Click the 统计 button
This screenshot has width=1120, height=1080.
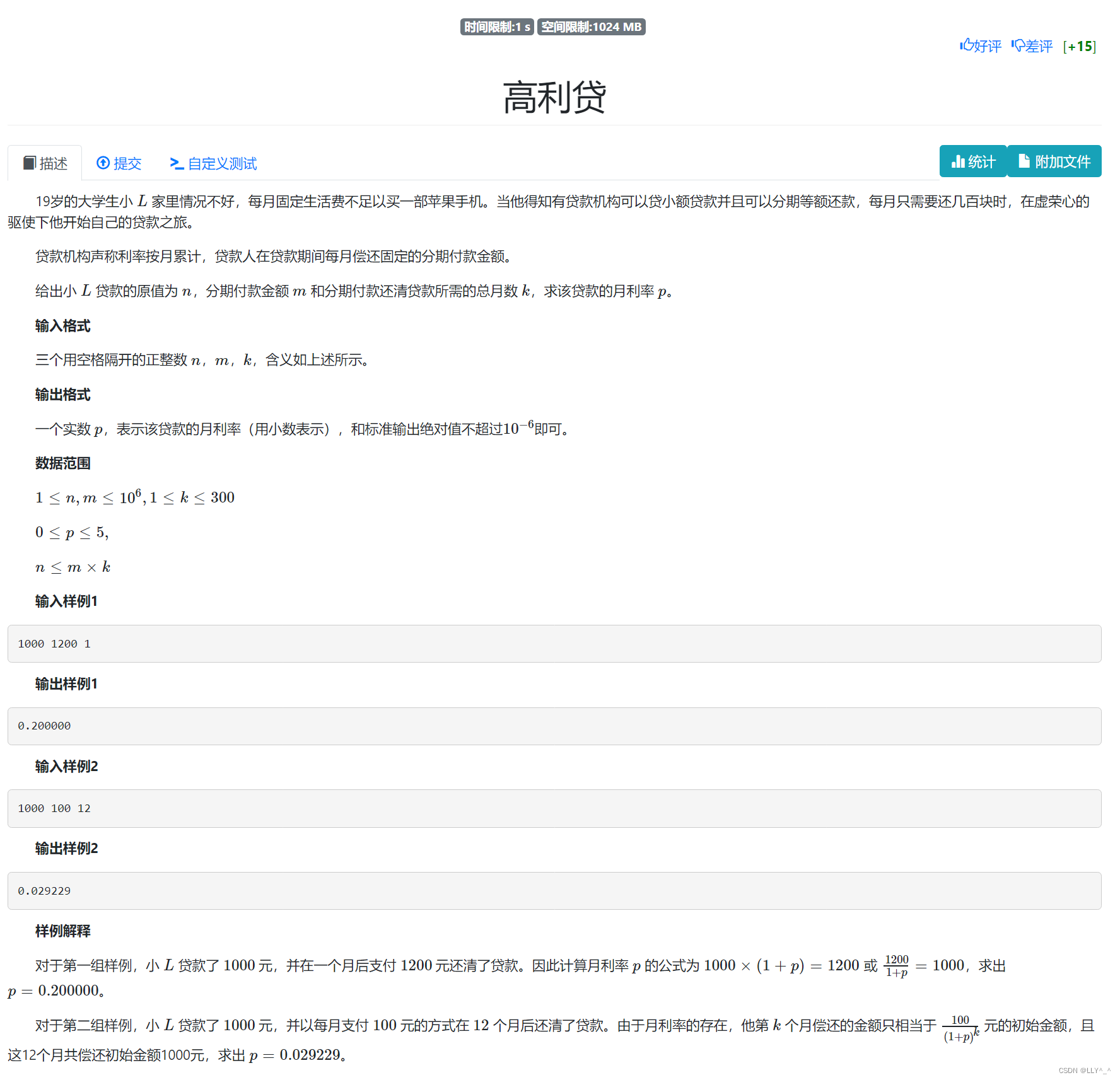[x=973, y=161]
